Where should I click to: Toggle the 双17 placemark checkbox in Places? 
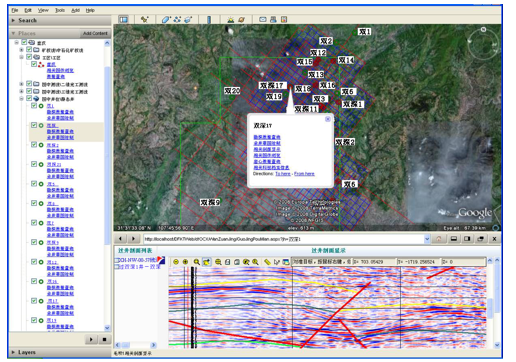(x=34, y=301)
